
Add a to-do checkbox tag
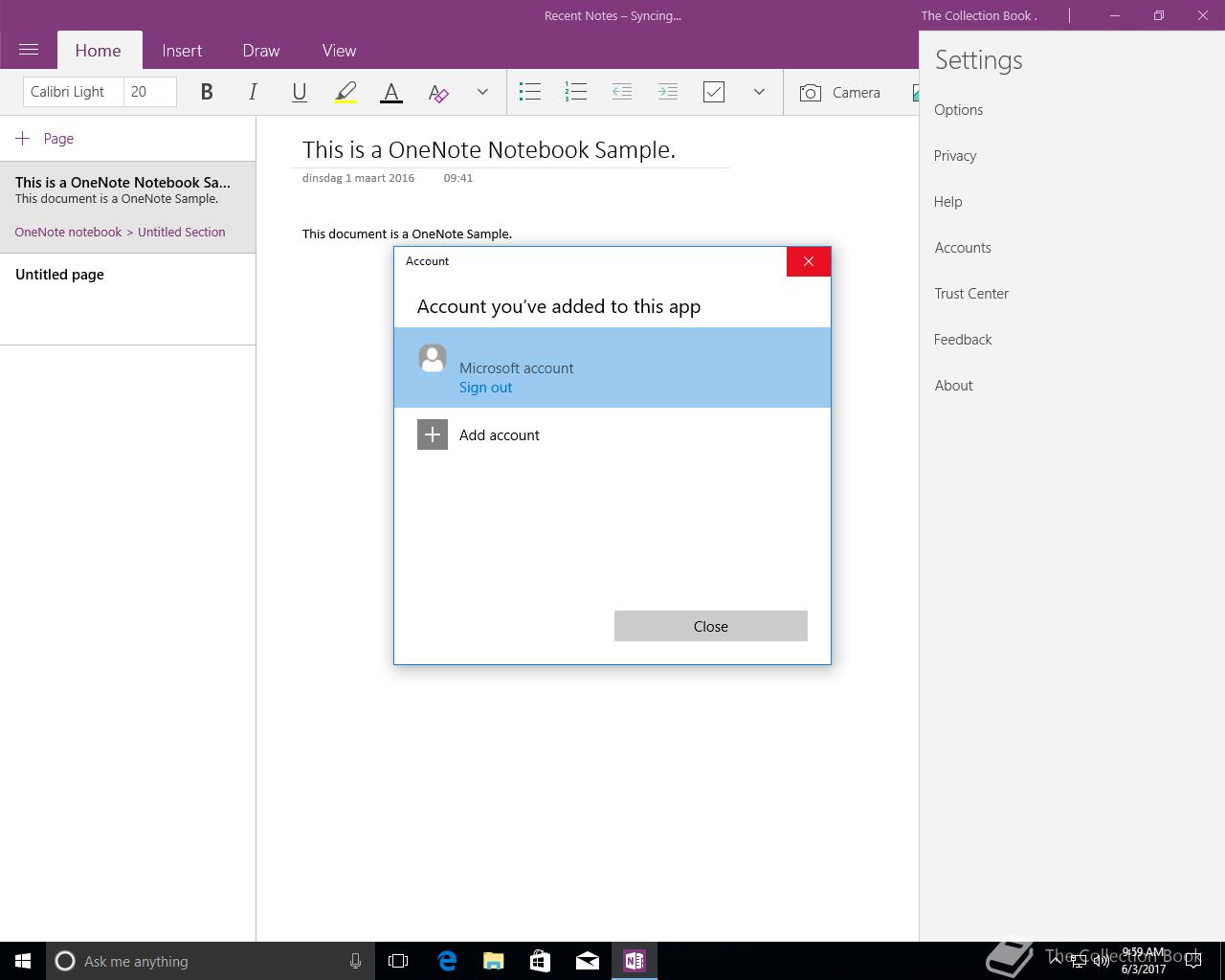coord(713,92)
